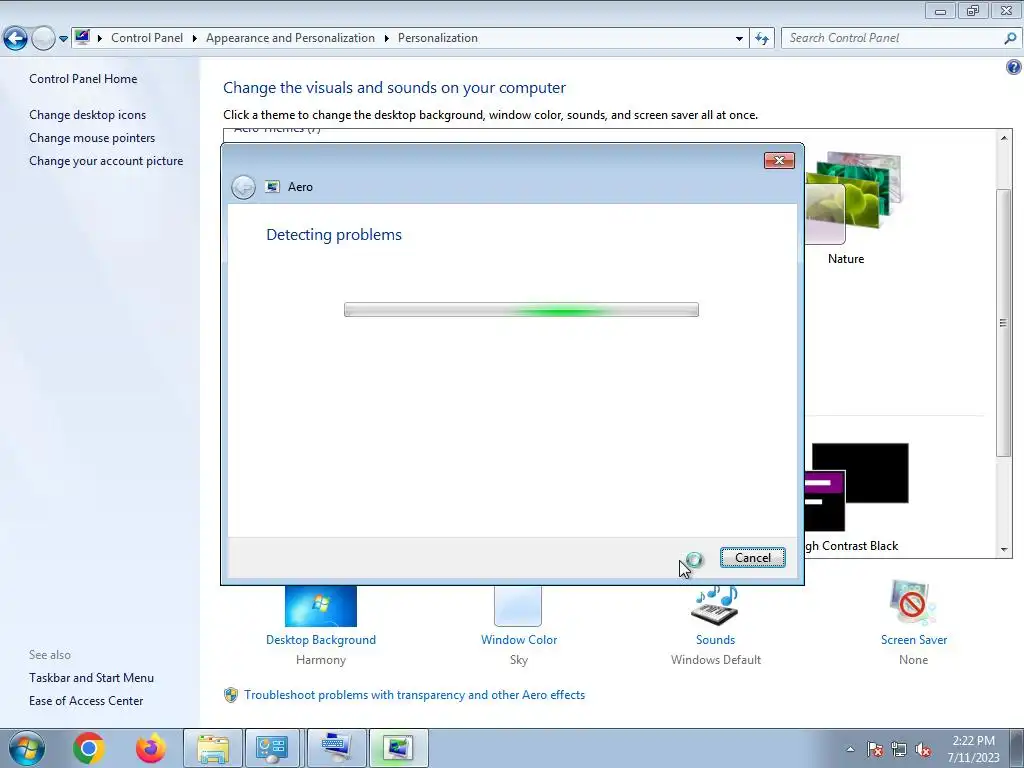Open Troubleshoot problems with transparency link
The height and width of the screenshot is (768, 1024).
415,695
